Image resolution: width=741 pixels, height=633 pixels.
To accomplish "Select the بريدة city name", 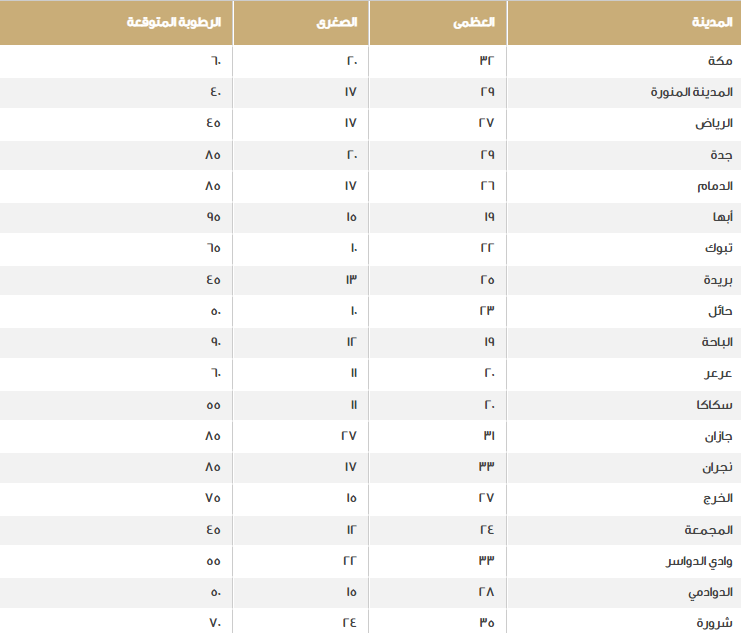I will 718,280.
